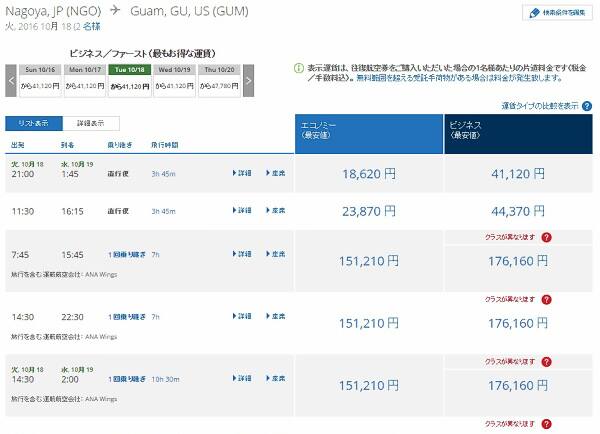This screenshot has width=600, height=434.
Task: Expand details for the 21:00 departure flight
Action: 243,173
